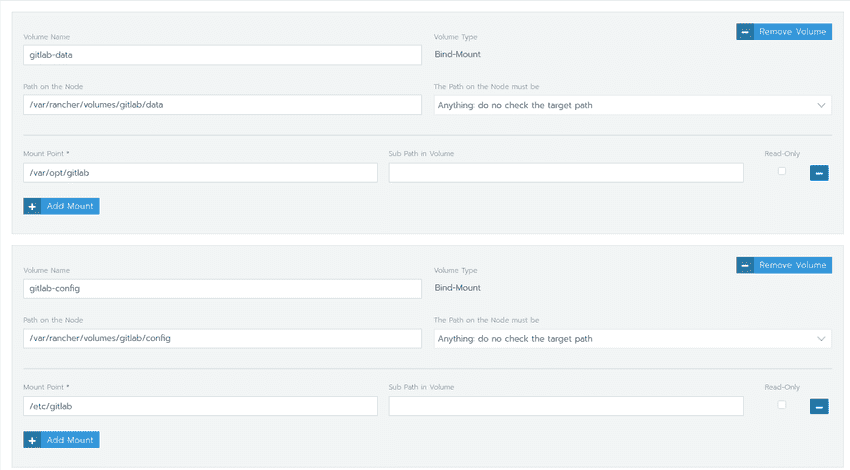Focus the /var/rancher/volumes/gitlab/data path field
The width and height of the screenshot is (850, 470).
[222, 105]
